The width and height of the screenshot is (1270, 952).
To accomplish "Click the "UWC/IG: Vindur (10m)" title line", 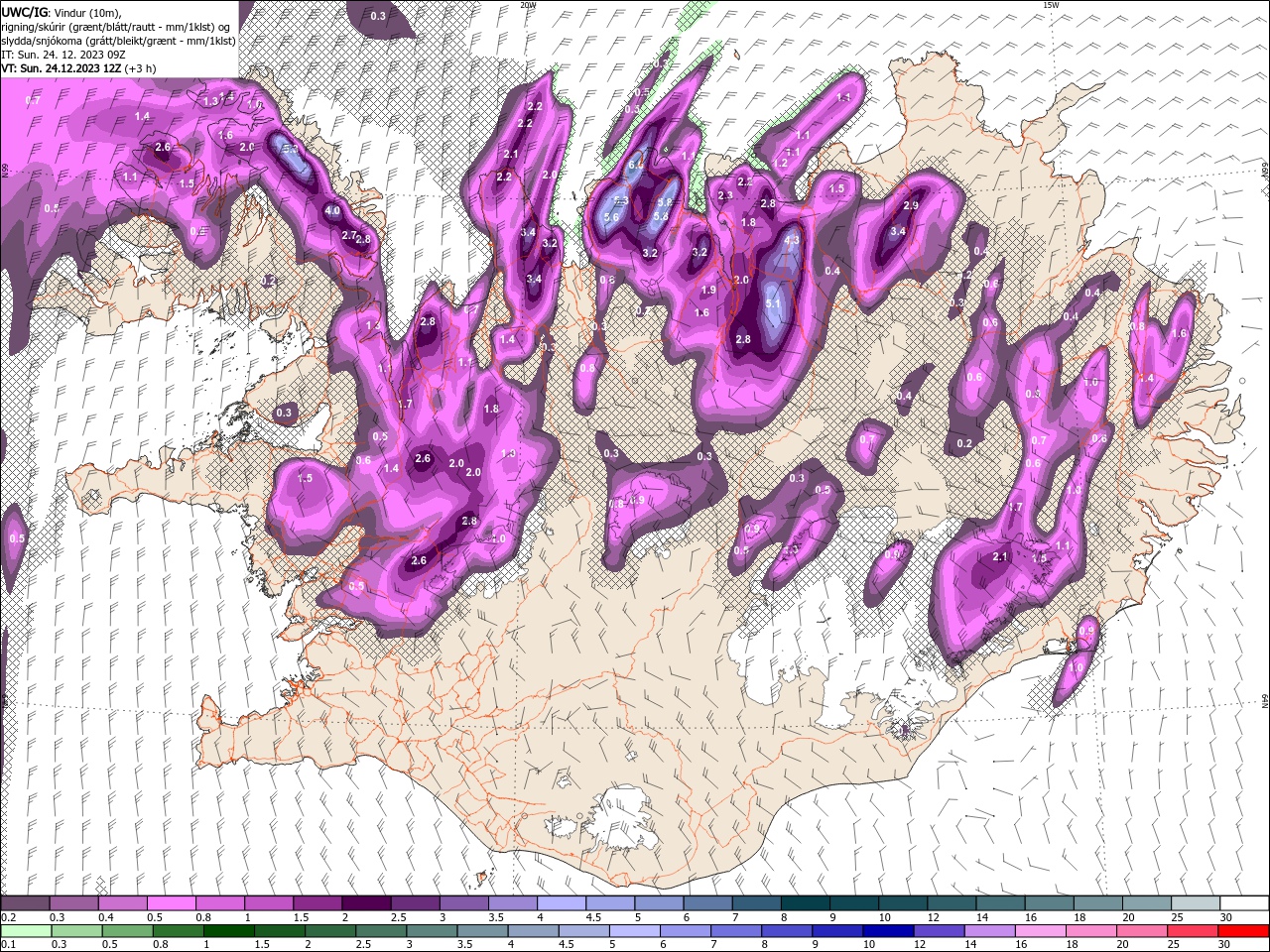I will [62, 11].
